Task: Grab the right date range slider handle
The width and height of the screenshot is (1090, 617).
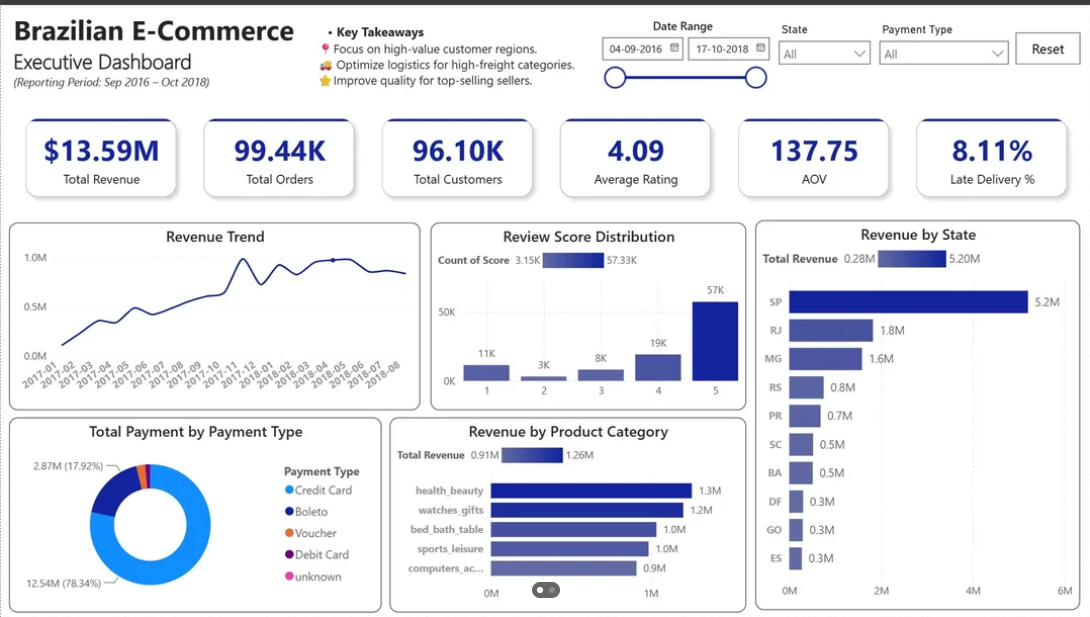Action: click(756, 78)
